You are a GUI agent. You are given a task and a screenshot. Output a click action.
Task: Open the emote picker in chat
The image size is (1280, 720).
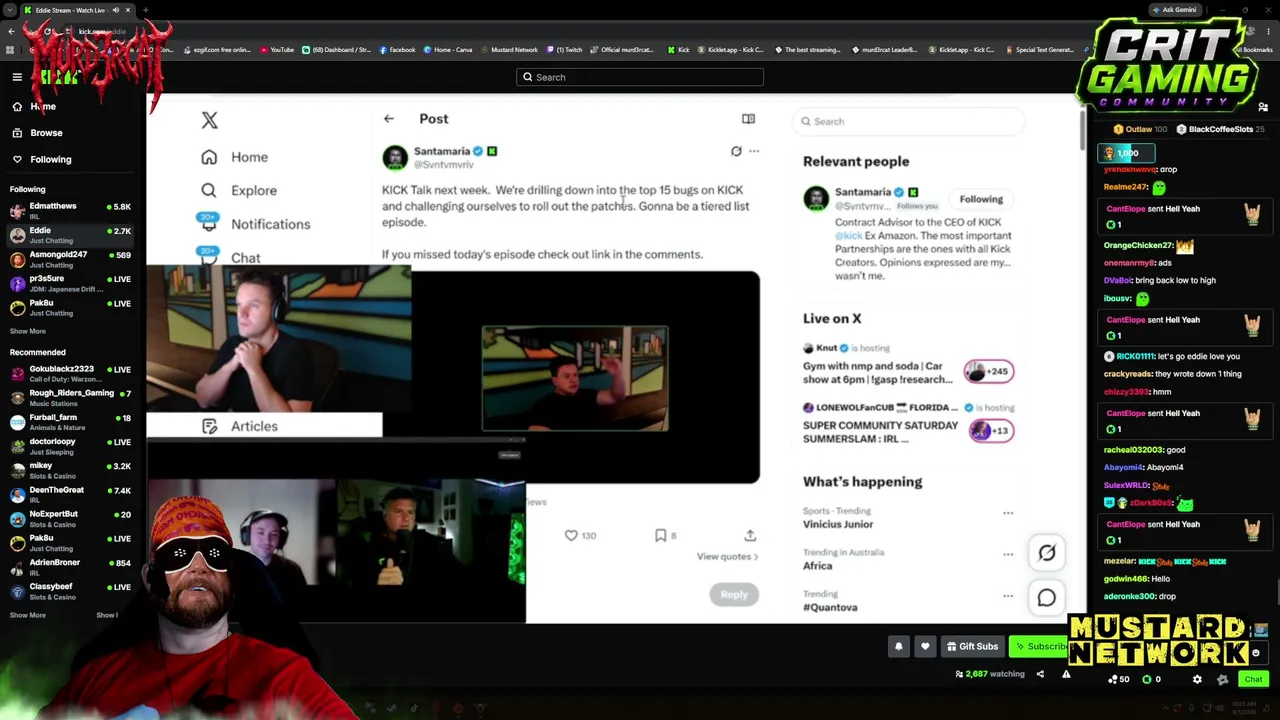[1256, 652]
